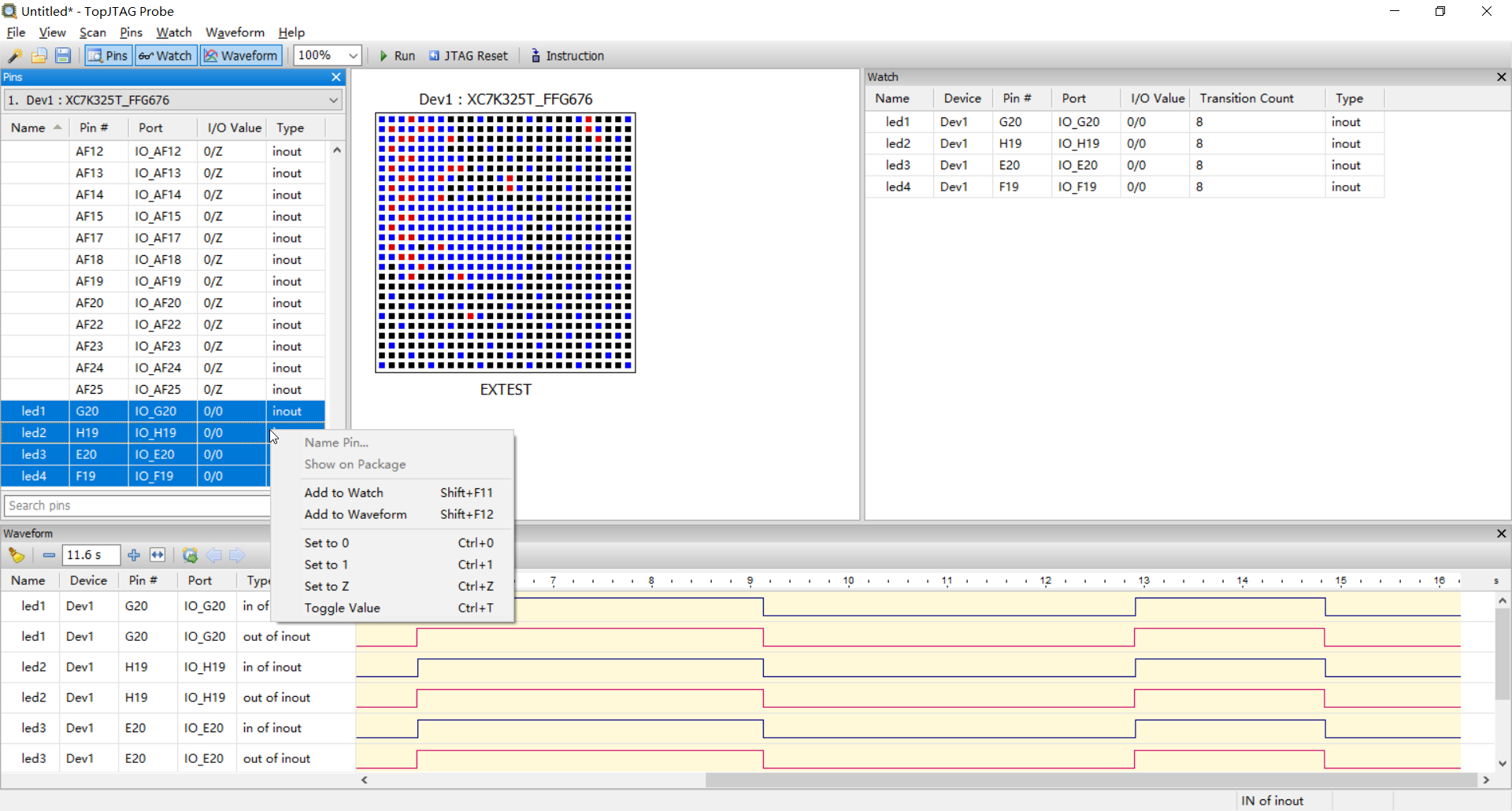Expand the Dev1 XC7K325T_FFG676 device dropdown
This screenshot has width=1512, height=811.
pyautogui.click(x=172, y=100)
